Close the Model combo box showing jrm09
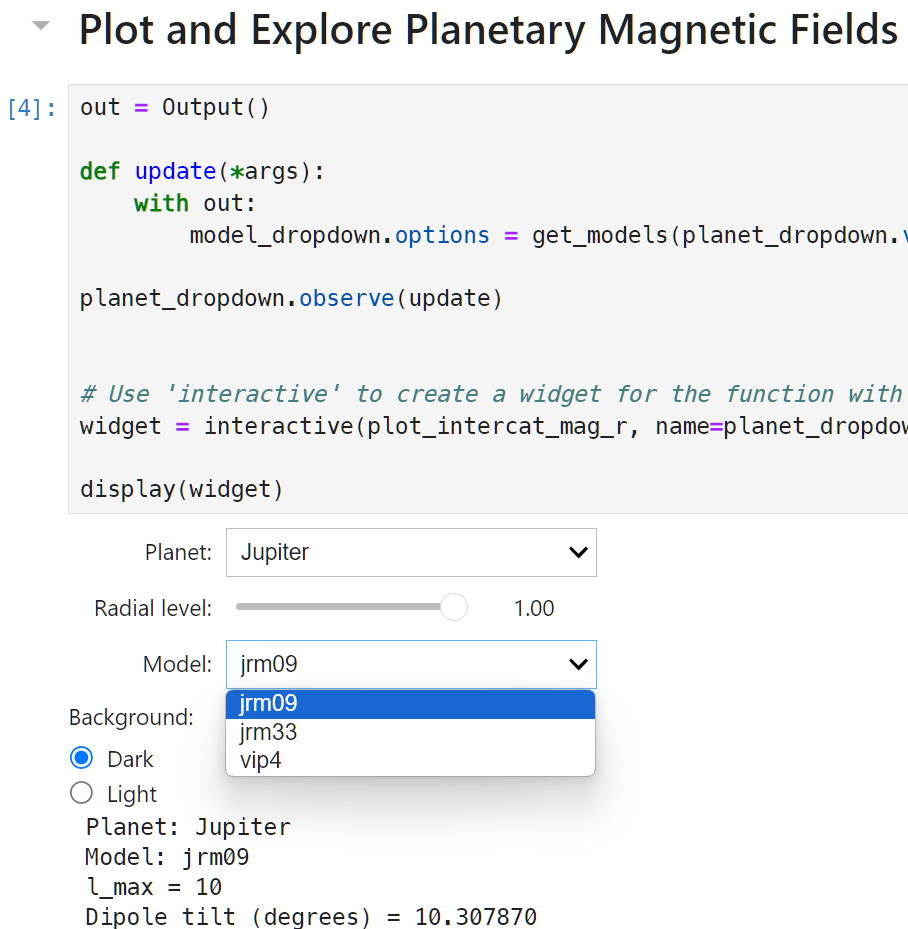The image size is (908, 929). pos(411,664)
